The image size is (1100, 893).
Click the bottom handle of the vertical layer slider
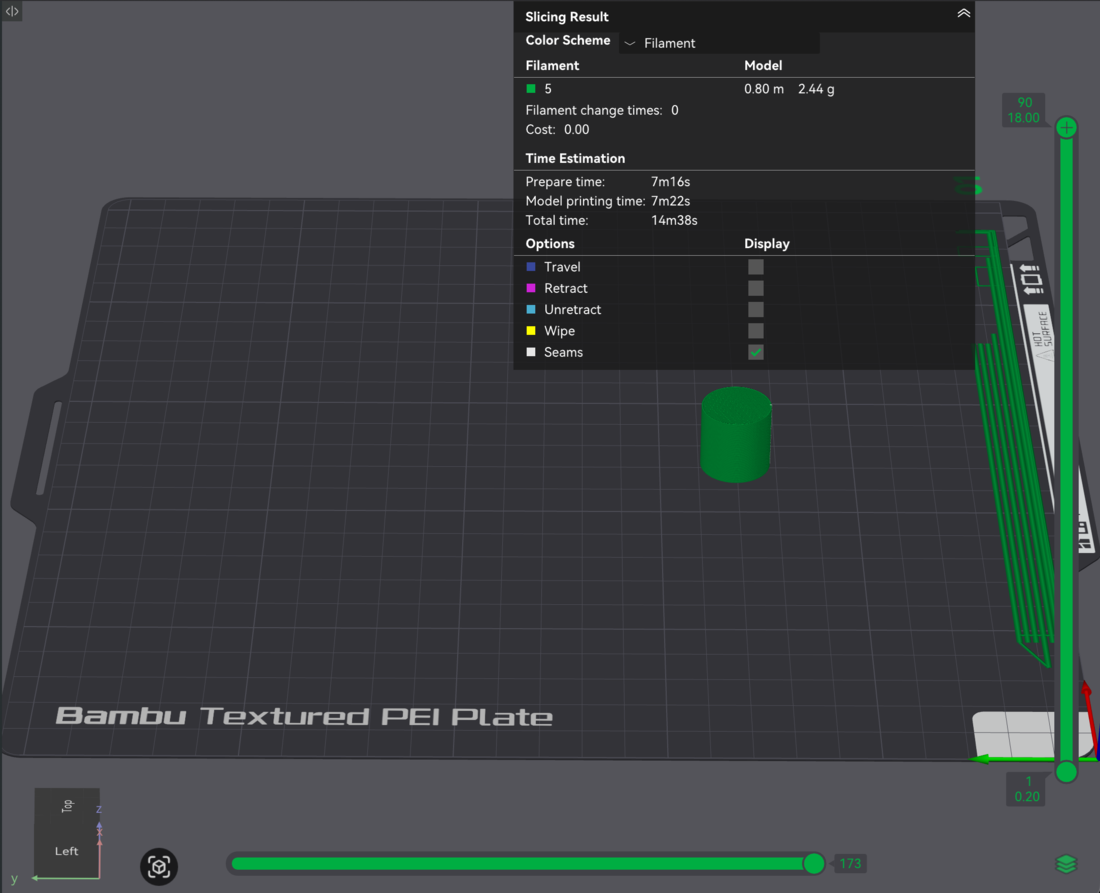tap(1066, 772)
